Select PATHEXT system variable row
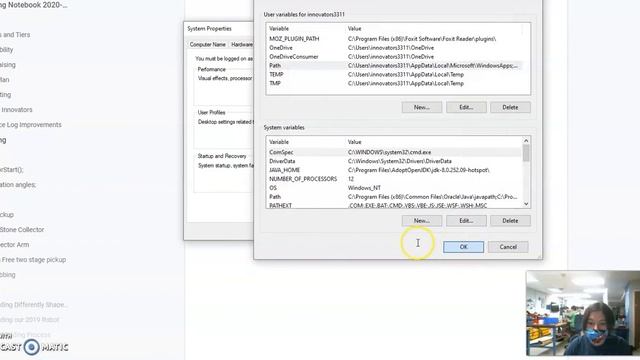 pyautogui.click(x=394, y=205)
